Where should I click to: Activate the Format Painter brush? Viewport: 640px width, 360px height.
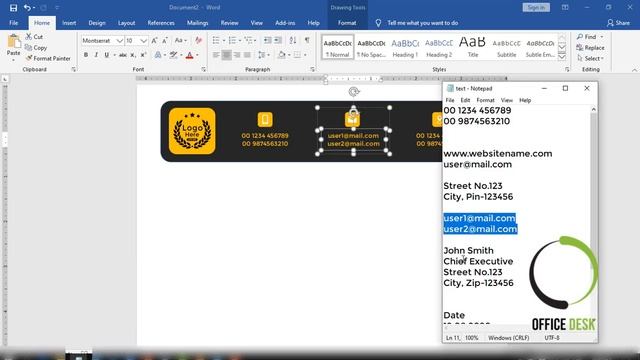[29, 58]
